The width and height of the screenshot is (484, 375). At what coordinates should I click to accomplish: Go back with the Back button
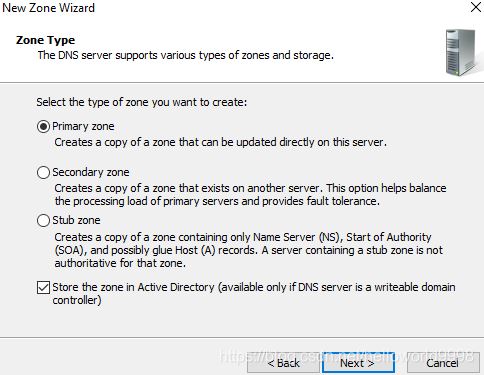pos(283,363)
